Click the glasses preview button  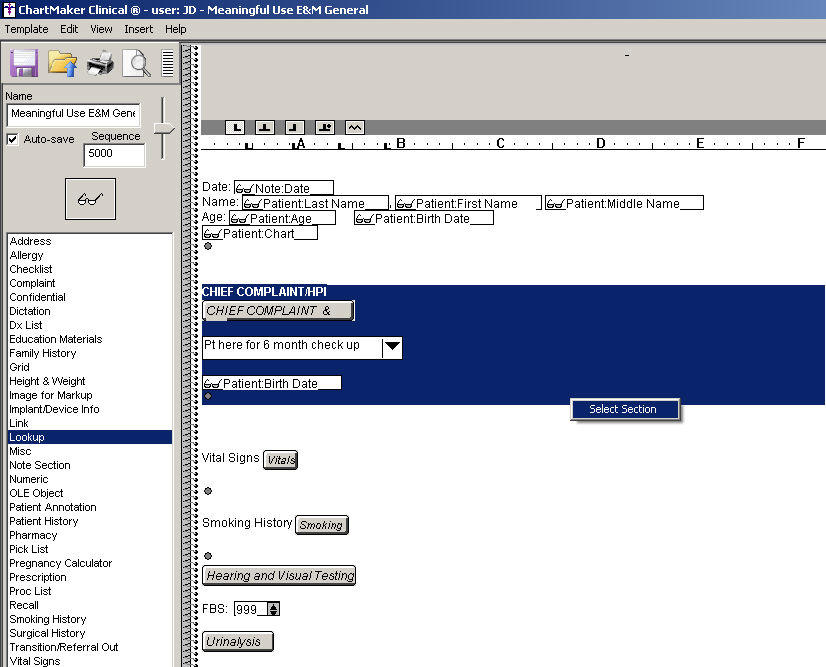[90, 199]
